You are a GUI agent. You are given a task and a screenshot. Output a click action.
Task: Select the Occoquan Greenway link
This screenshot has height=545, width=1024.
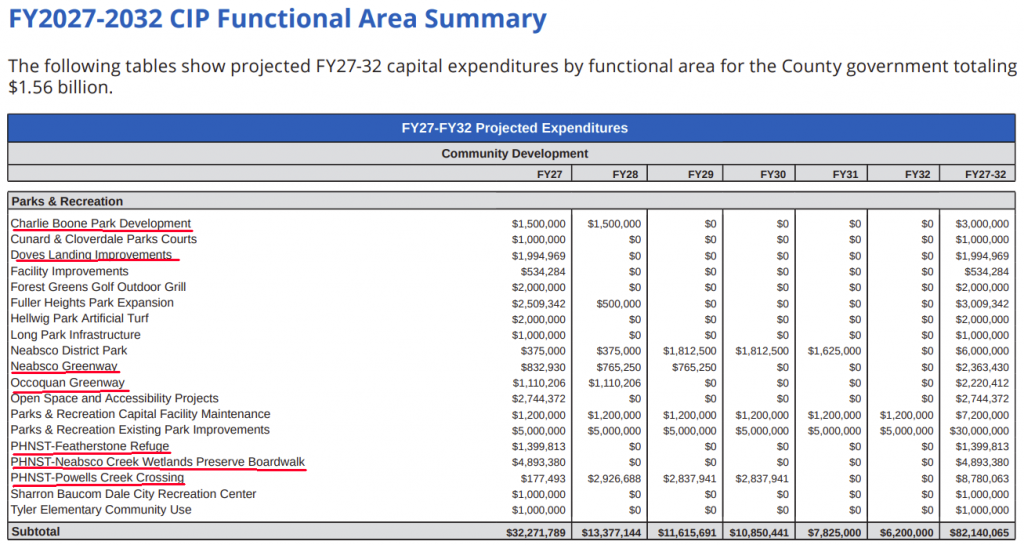coord(68,383)
